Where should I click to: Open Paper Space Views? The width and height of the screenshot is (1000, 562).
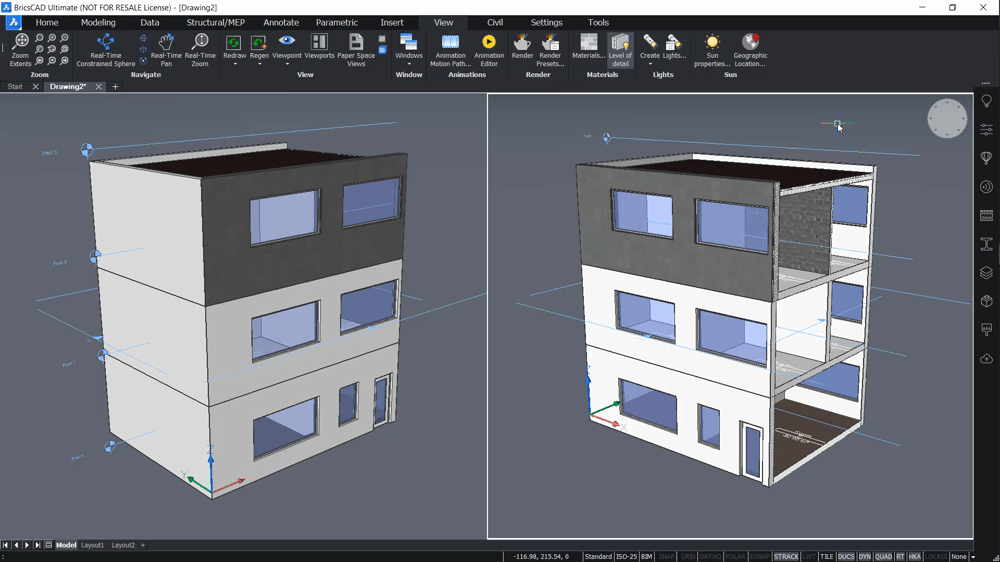point(356,50)
